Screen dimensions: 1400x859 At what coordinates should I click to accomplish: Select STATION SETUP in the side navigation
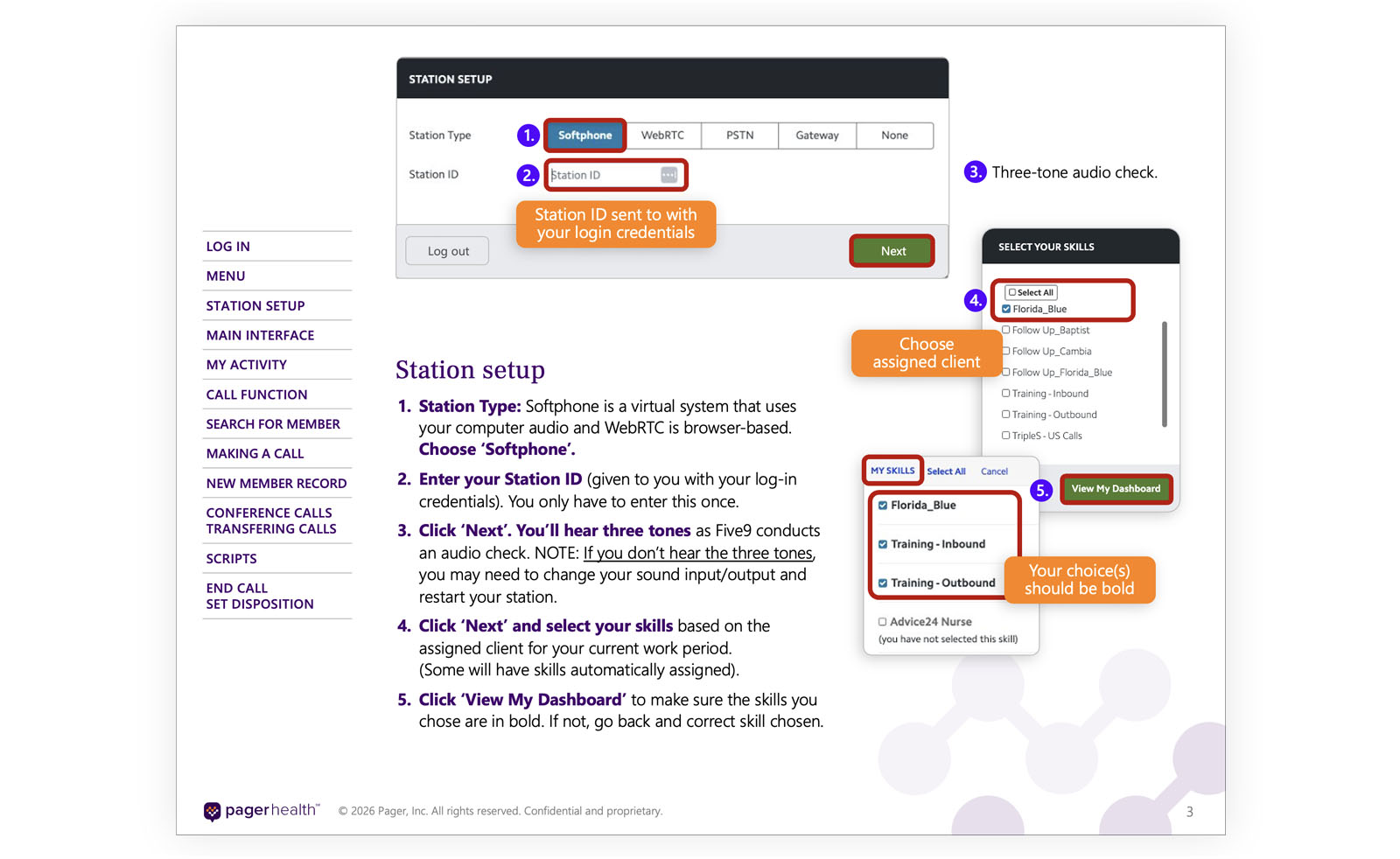click(255, 306)
